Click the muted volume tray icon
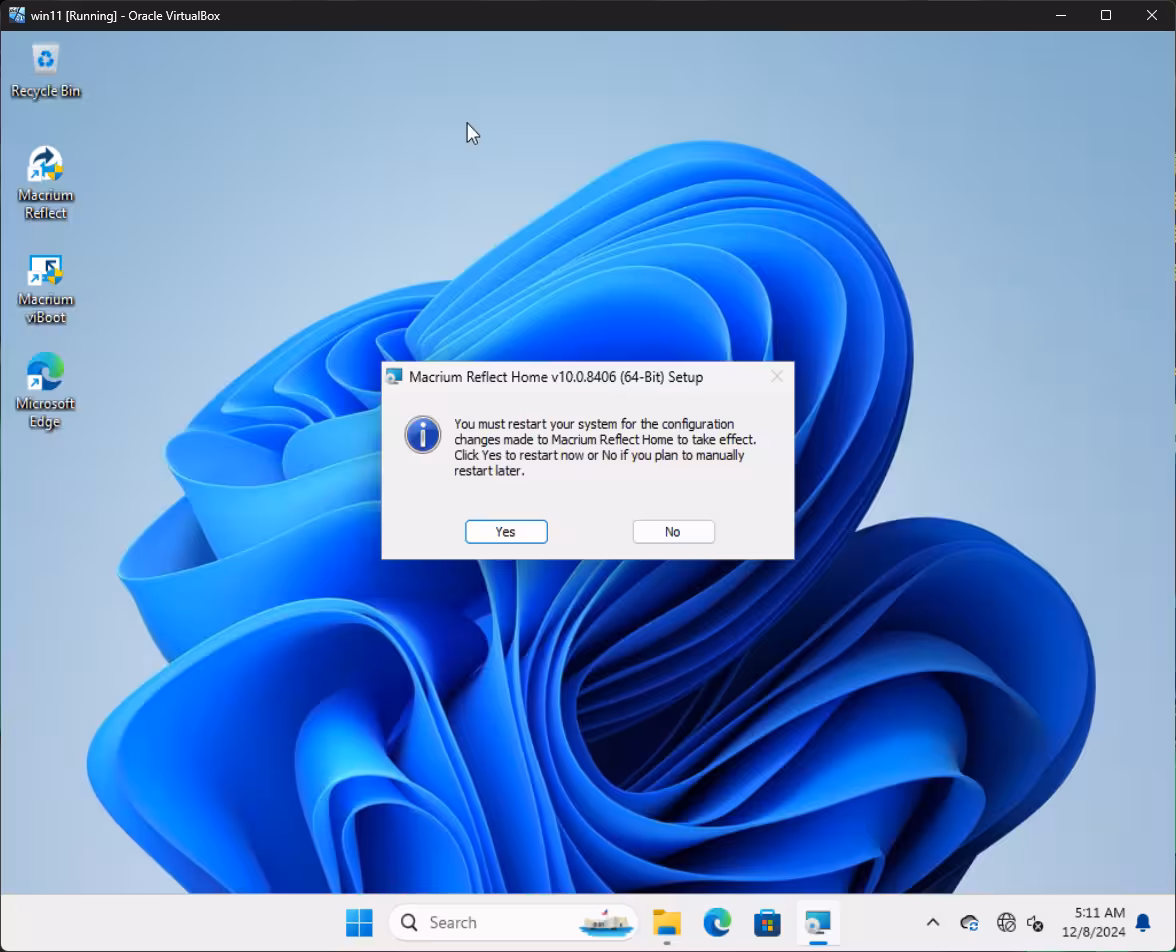The width and height of the screenshot is (1176, 952). (x=1035, y=923)
